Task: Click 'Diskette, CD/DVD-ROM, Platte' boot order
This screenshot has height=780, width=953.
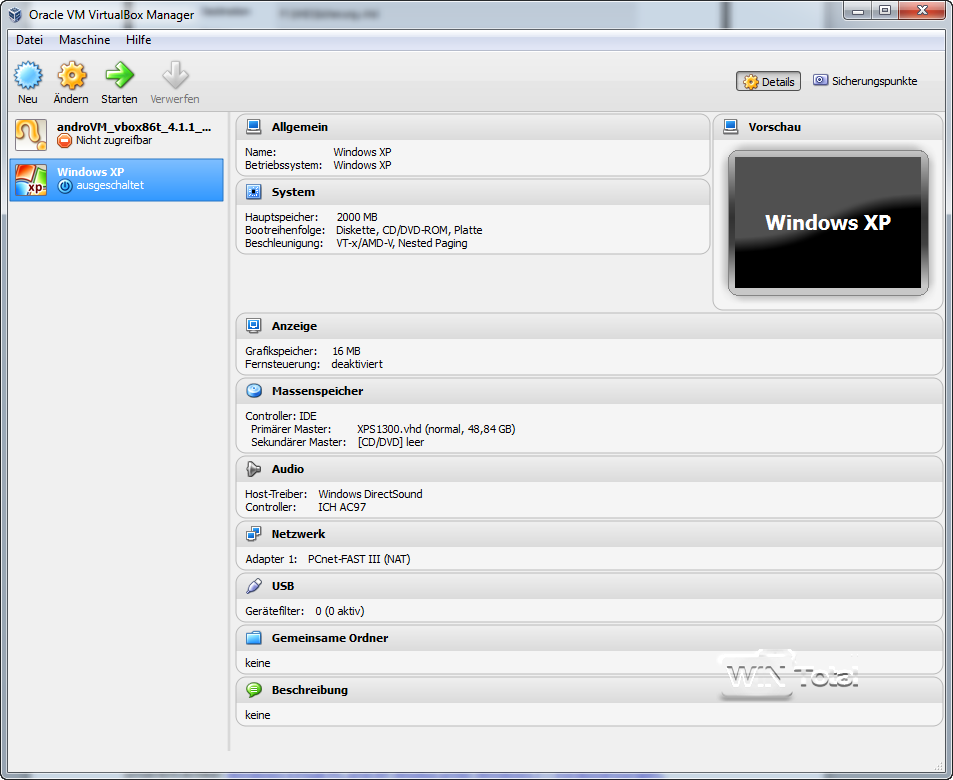Action: point(409,230)
